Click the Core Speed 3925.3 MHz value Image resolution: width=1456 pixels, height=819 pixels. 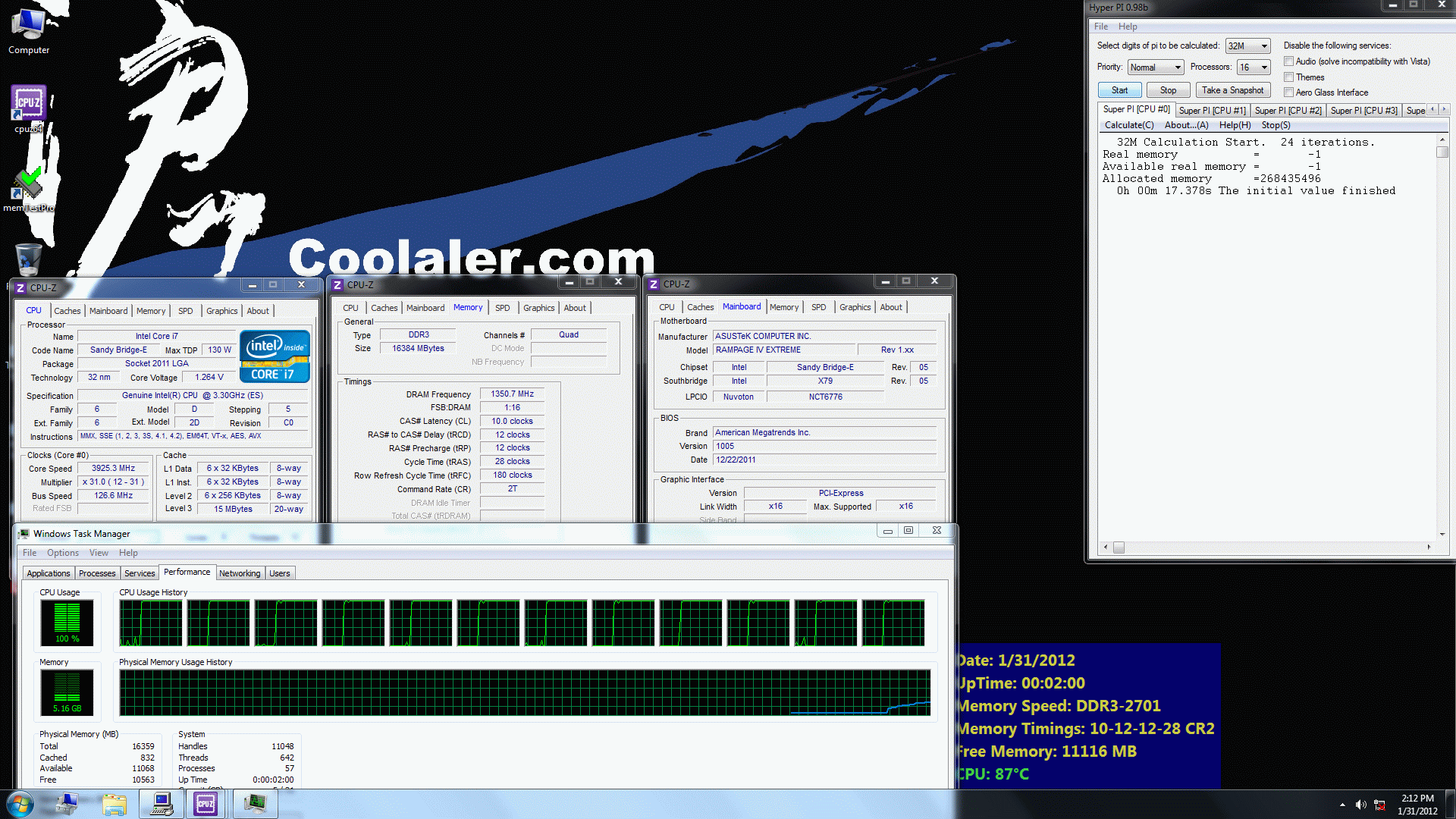pos(114,469)
